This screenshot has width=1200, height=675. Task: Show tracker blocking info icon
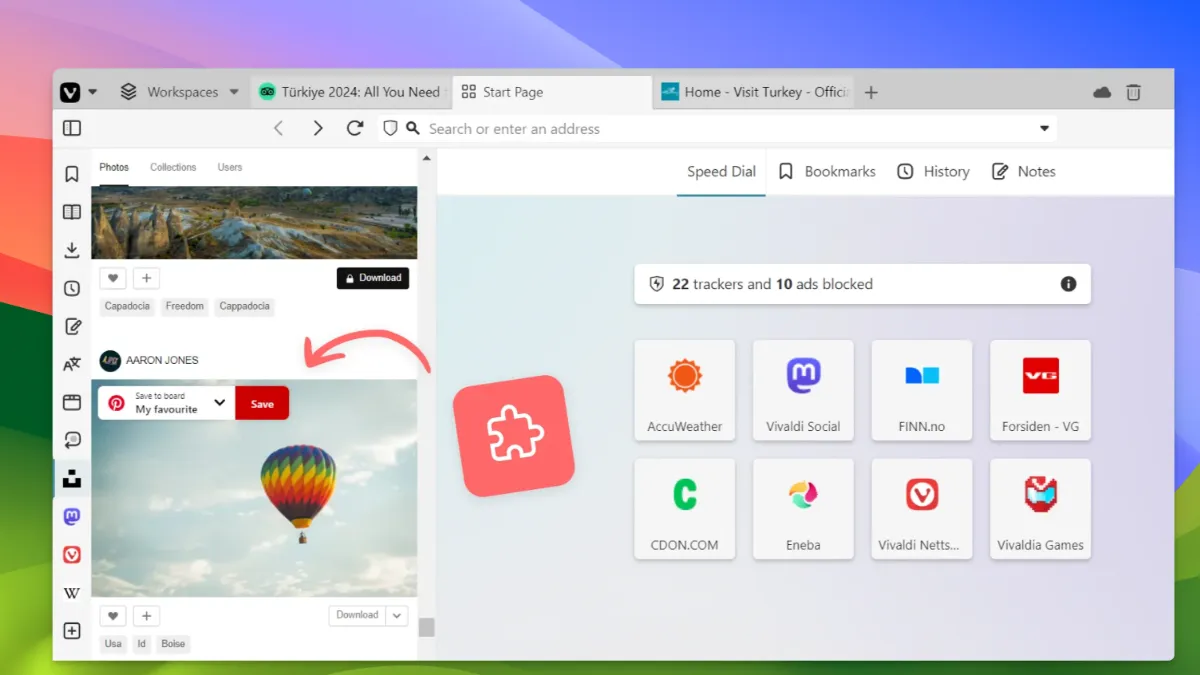coord(1068,284)
